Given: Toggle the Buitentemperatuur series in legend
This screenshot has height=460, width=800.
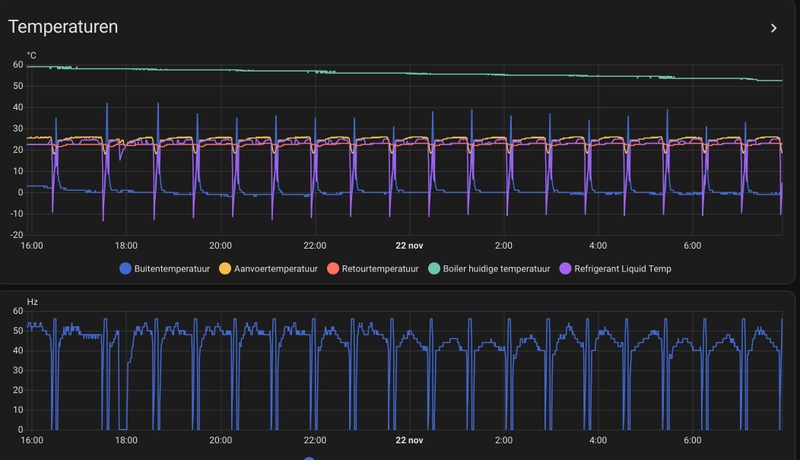Looking at the screenshot, I should tap(165, 269).
